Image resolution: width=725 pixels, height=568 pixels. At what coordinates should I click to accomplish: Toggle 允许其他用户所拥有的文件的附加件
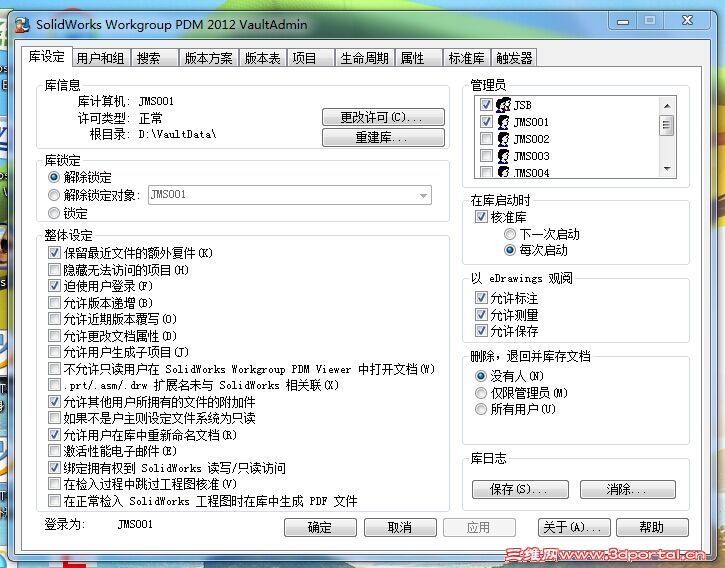pos(54,401)
